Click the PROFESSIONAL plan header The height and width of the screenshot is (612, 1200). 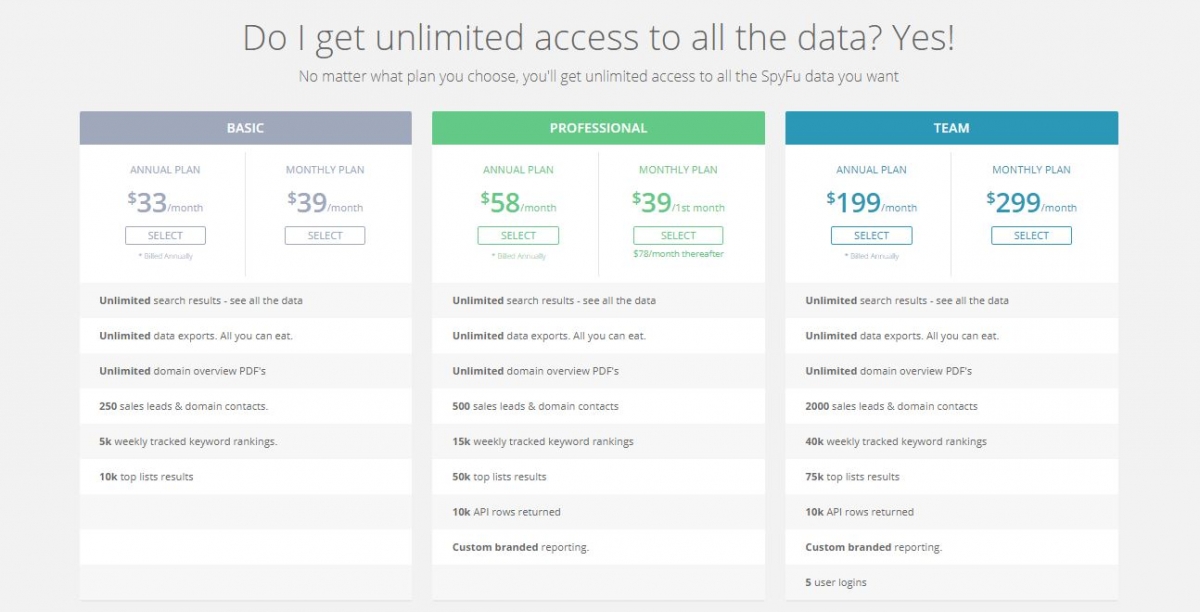(598, 128)
